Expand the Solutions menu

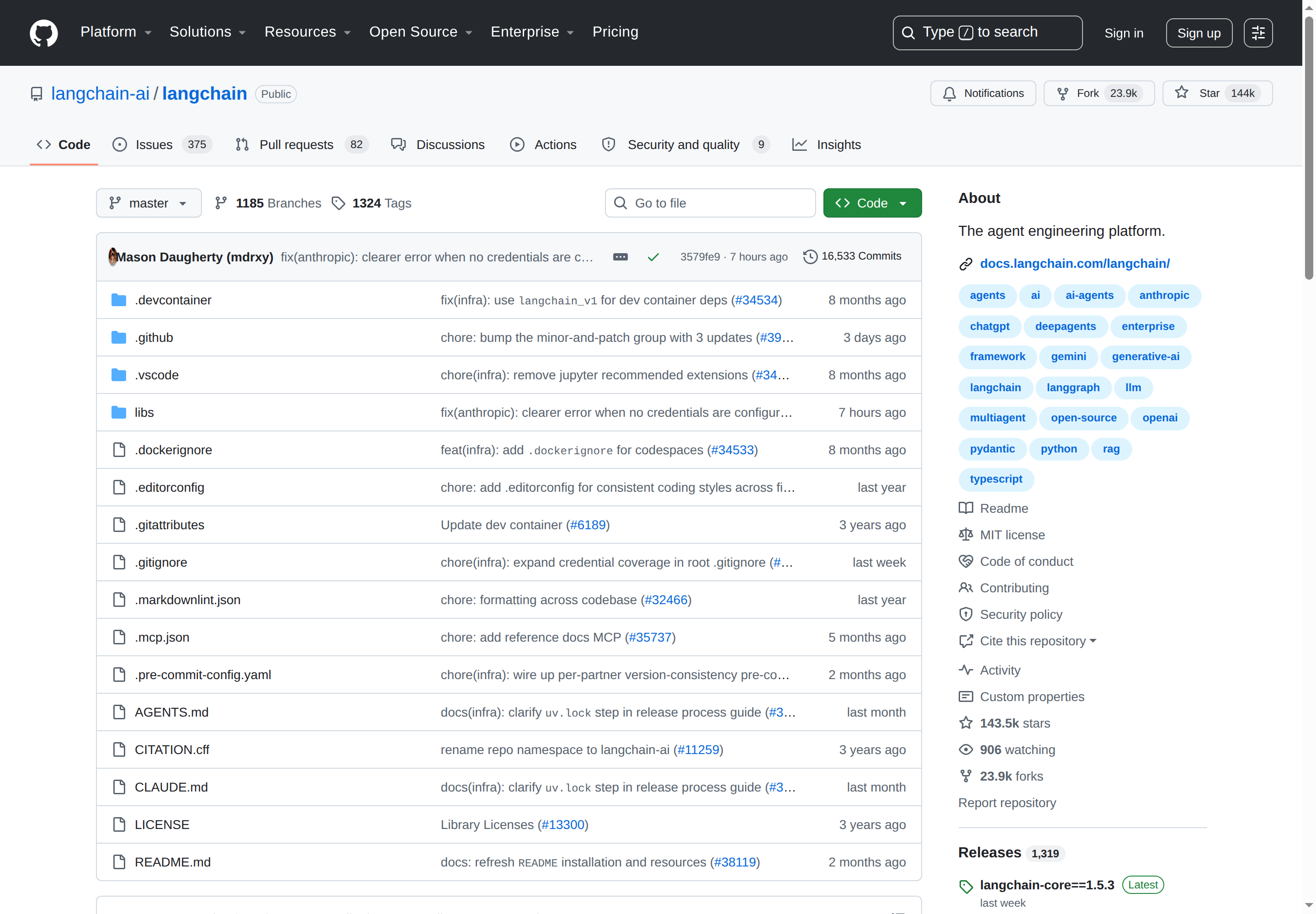pyautogui.click(x=207, y=32)
